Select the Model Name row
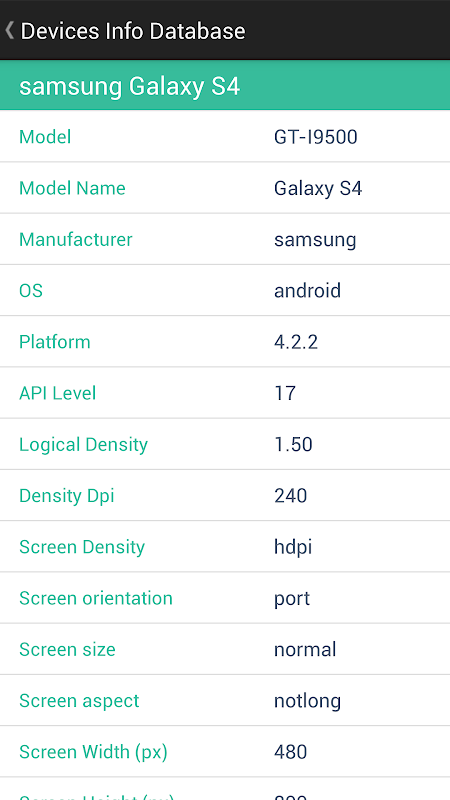The height and width of the screenshot is (800, 450). [225, 188]
